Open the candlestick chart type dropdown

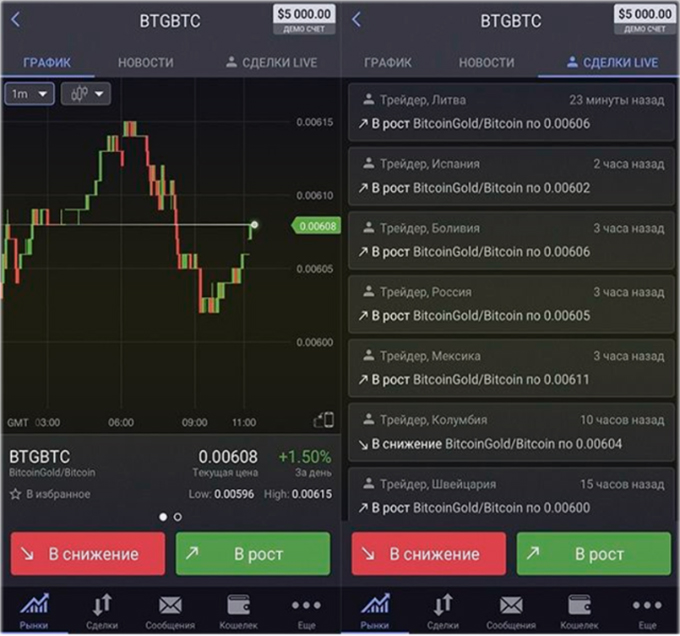(x=86, y=94)
